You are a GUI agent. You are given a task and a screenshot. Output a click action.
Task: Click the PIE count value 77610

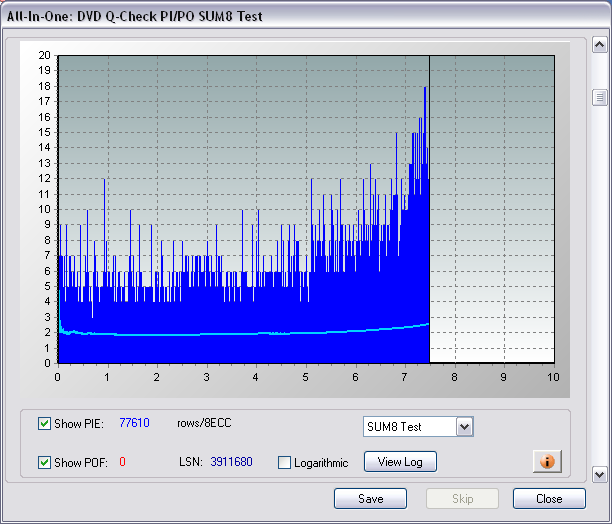point(134,423)
